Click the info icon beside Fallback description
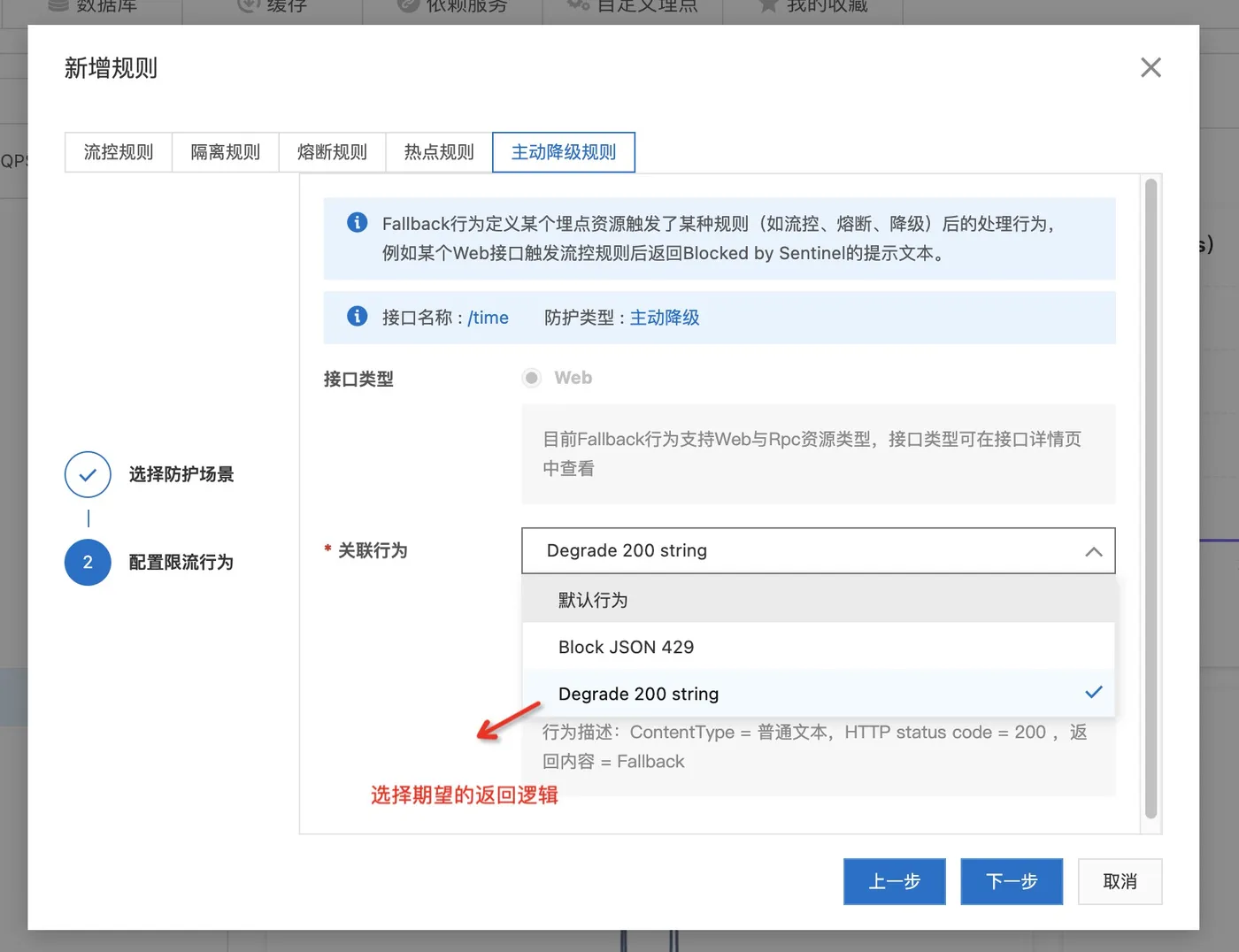The height and width of the screenshot is (952, 1239). coord(357,222)
